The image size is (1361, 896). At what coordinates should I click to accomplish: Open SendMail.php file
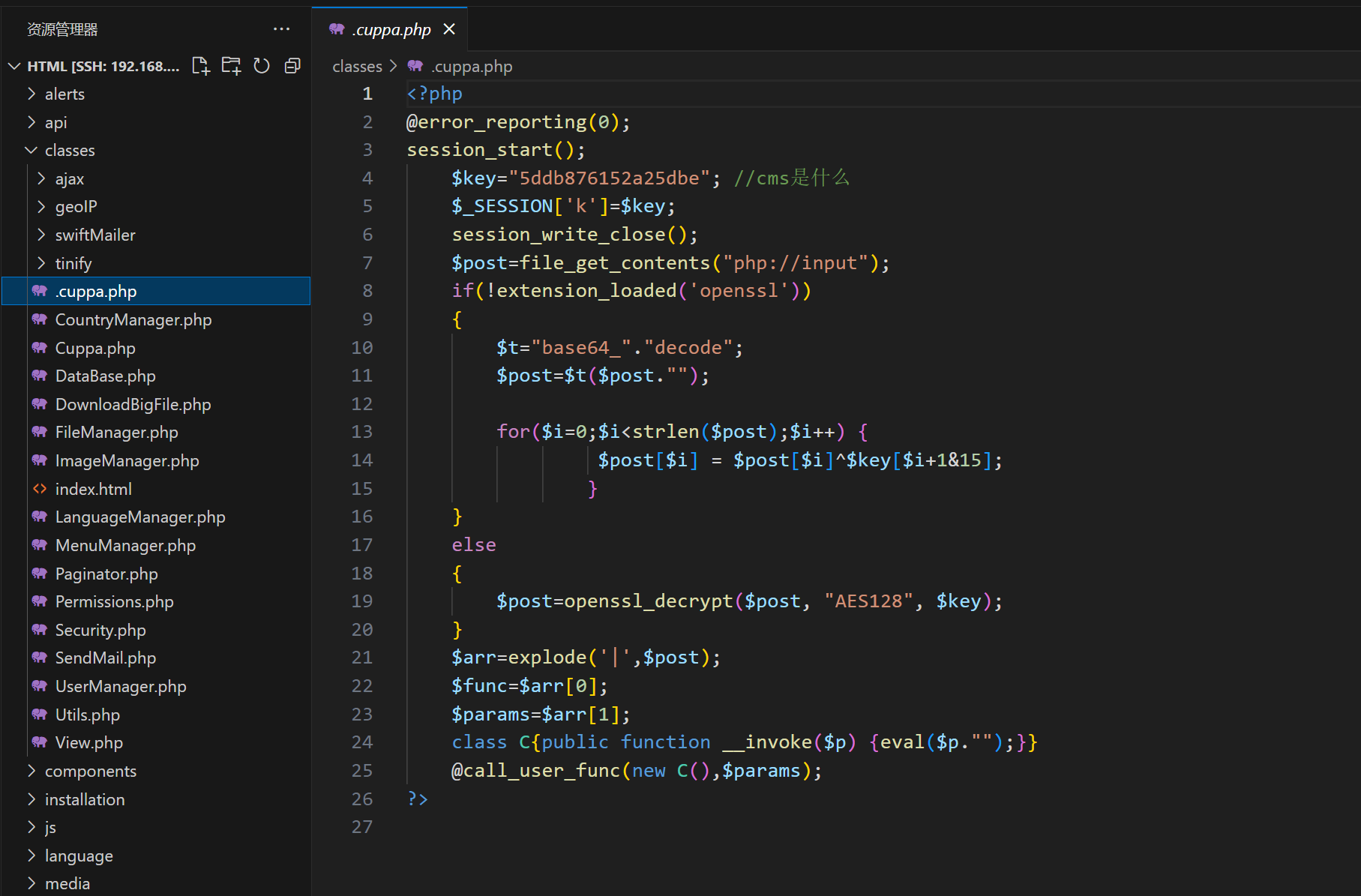point(156,658)
